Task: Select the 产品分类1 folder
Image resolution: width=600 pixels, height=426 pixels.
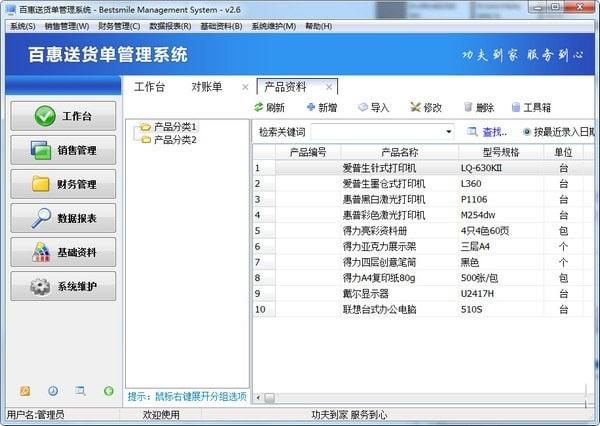Action: (168, 127)
